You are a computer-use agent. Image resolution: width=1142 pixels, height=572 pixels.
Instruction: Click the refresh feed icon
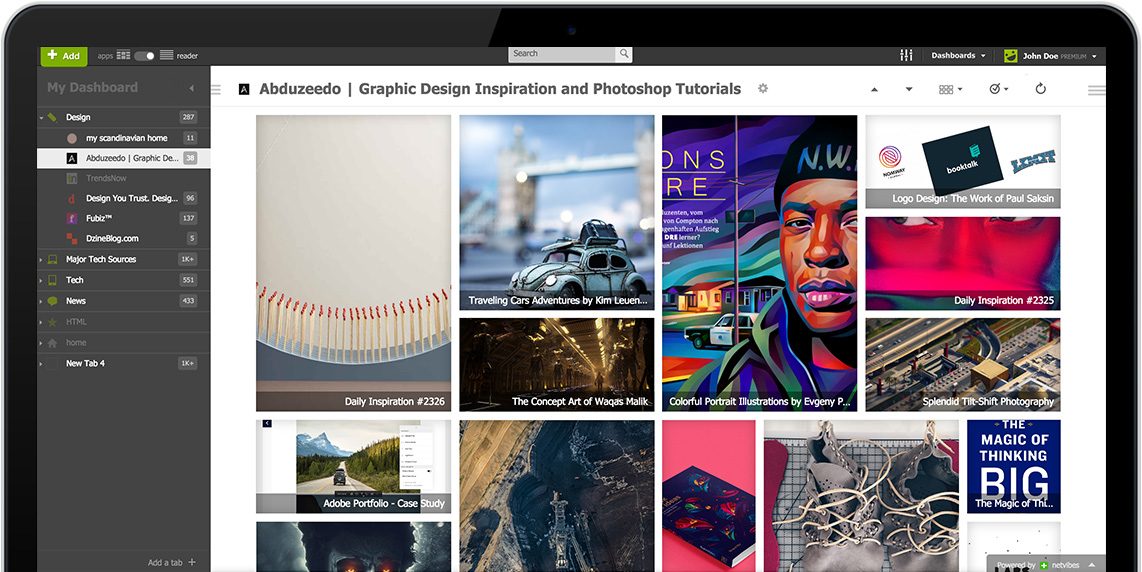[x=1040, y=89]
